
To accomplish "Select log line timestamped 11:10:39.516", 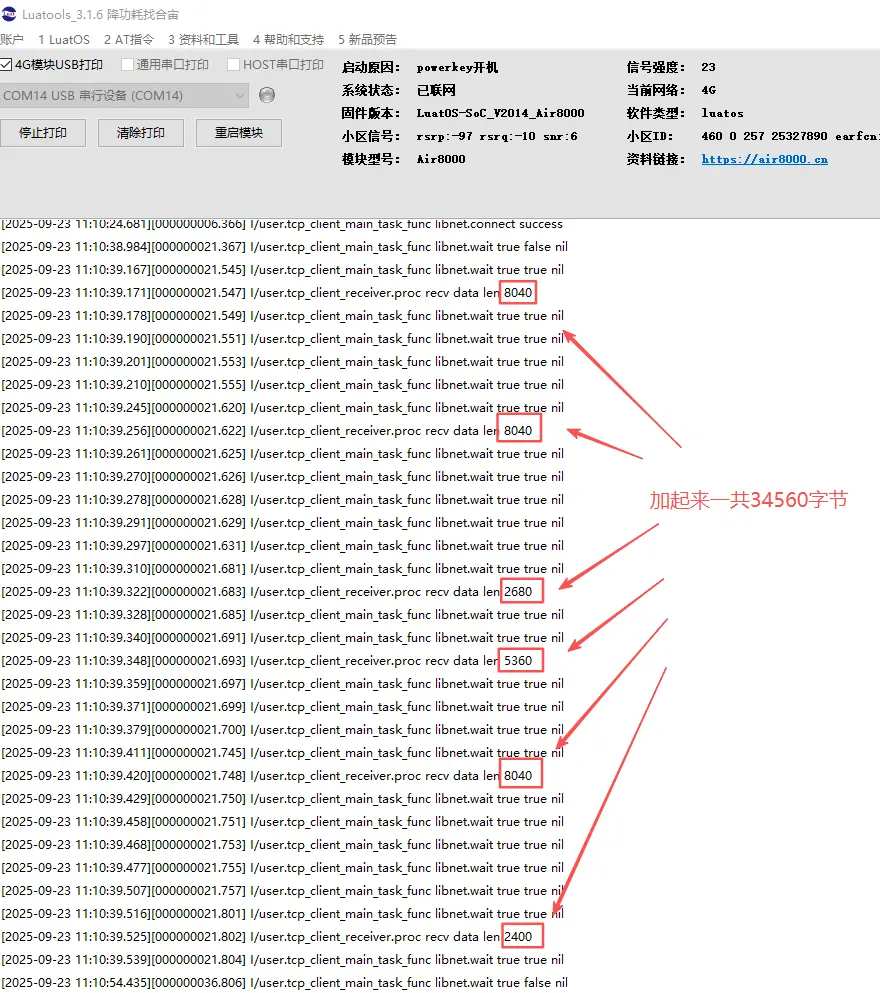I will [282, 914].
